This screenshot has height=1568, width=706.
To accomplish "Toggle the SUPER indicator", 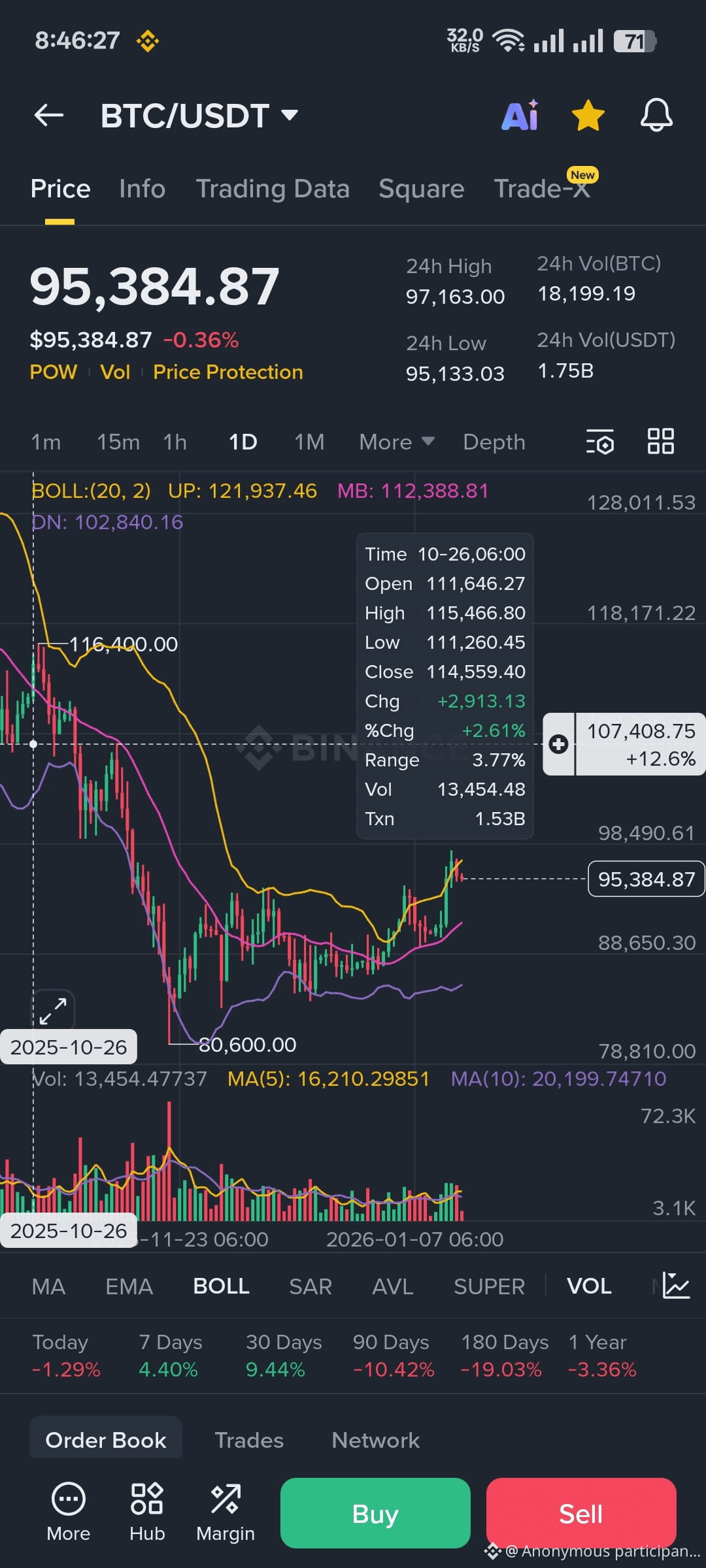I will tap(489, 1286).
